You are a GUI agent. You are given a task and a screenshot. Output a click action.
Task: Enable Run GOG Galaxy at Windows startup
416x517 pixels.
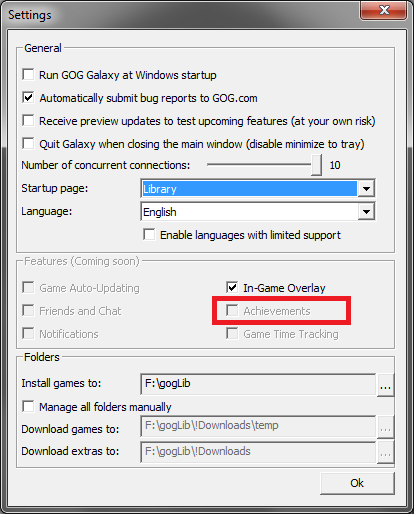tap(28, 74)
